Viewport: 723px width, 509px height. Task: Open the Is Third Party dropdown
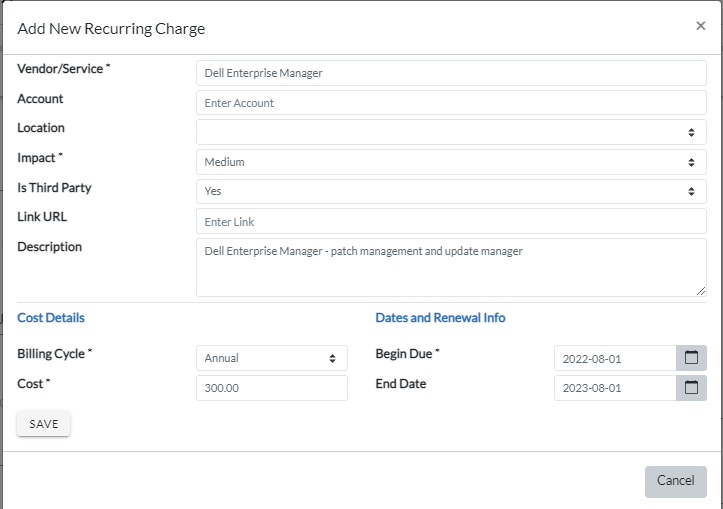pyautogui.click(x=451, y=191)
